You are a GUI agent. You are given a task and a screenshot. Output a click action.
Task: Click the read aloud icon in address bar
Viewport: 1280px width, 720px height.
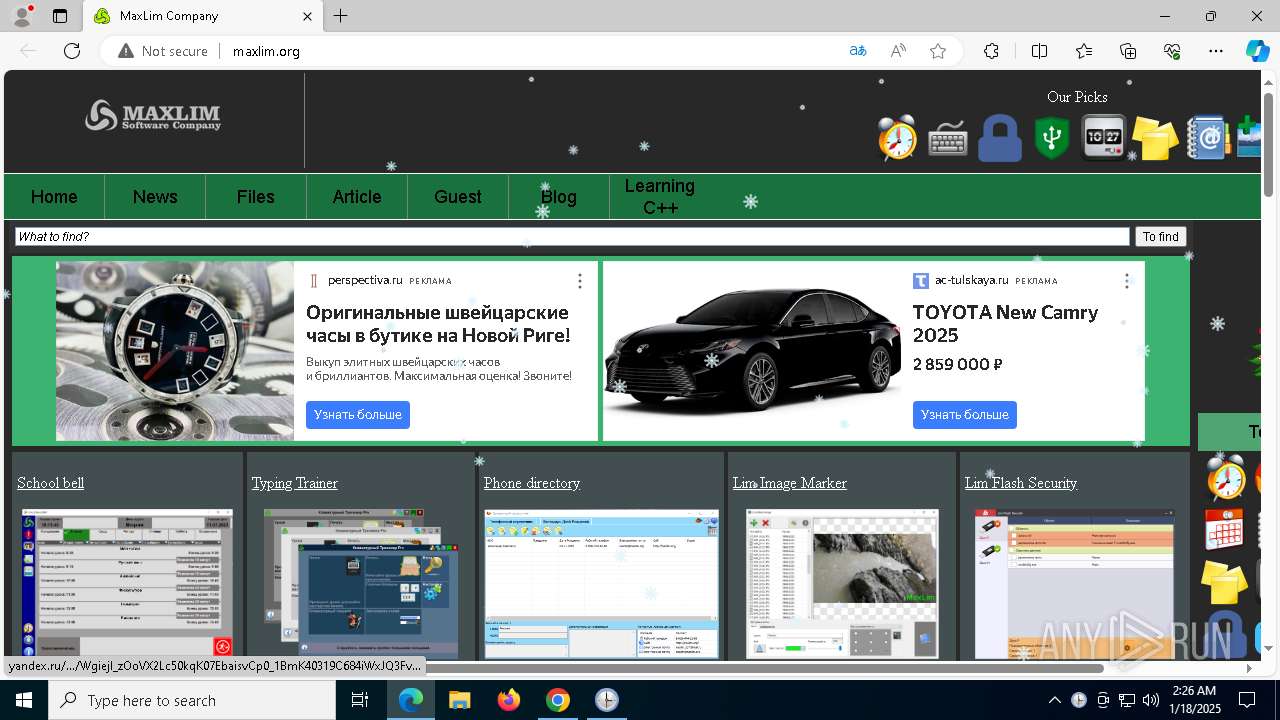898,51
